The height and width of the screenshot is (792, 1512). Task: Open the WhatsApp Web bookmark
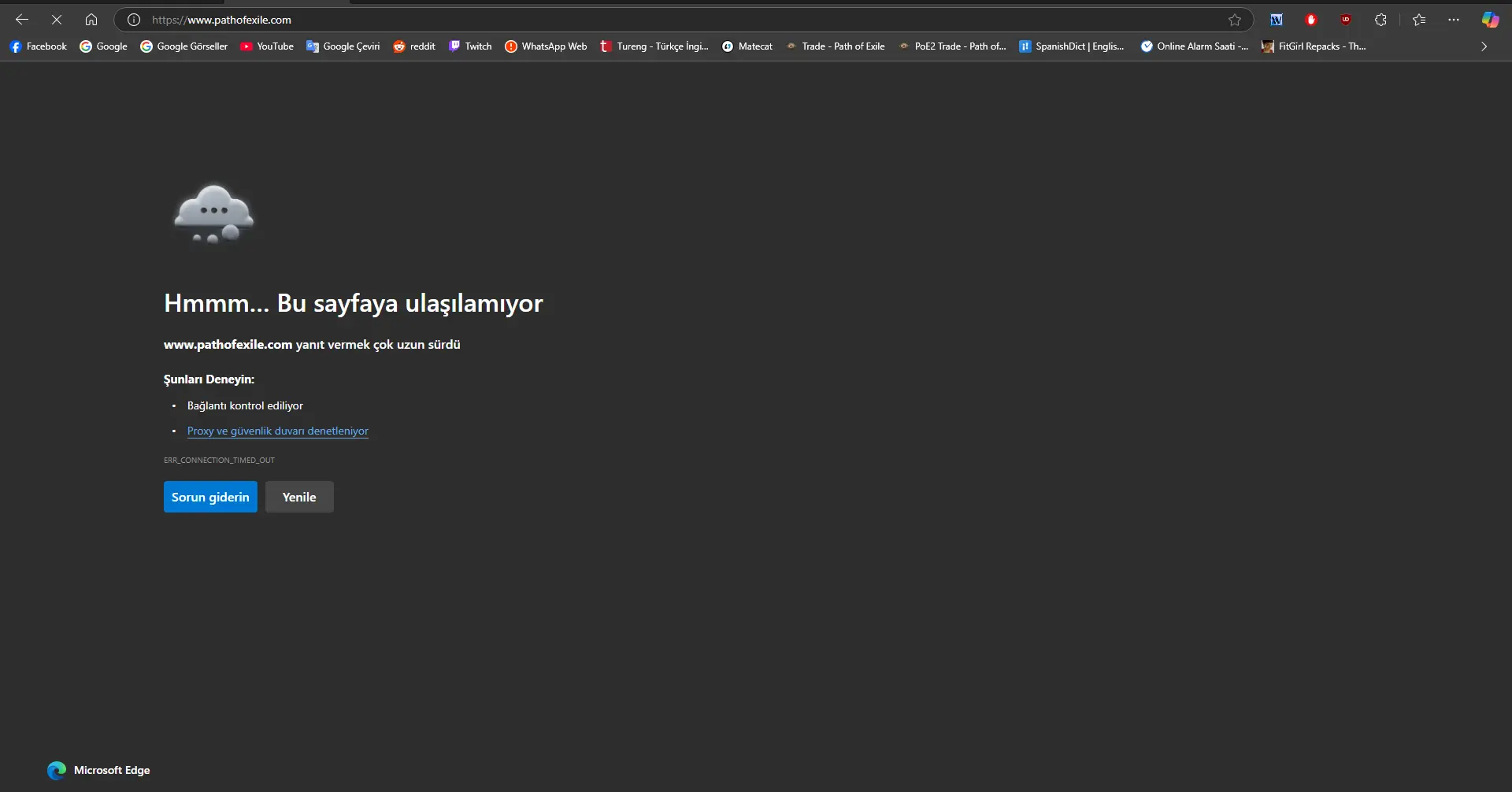click(x=546, y=46)
